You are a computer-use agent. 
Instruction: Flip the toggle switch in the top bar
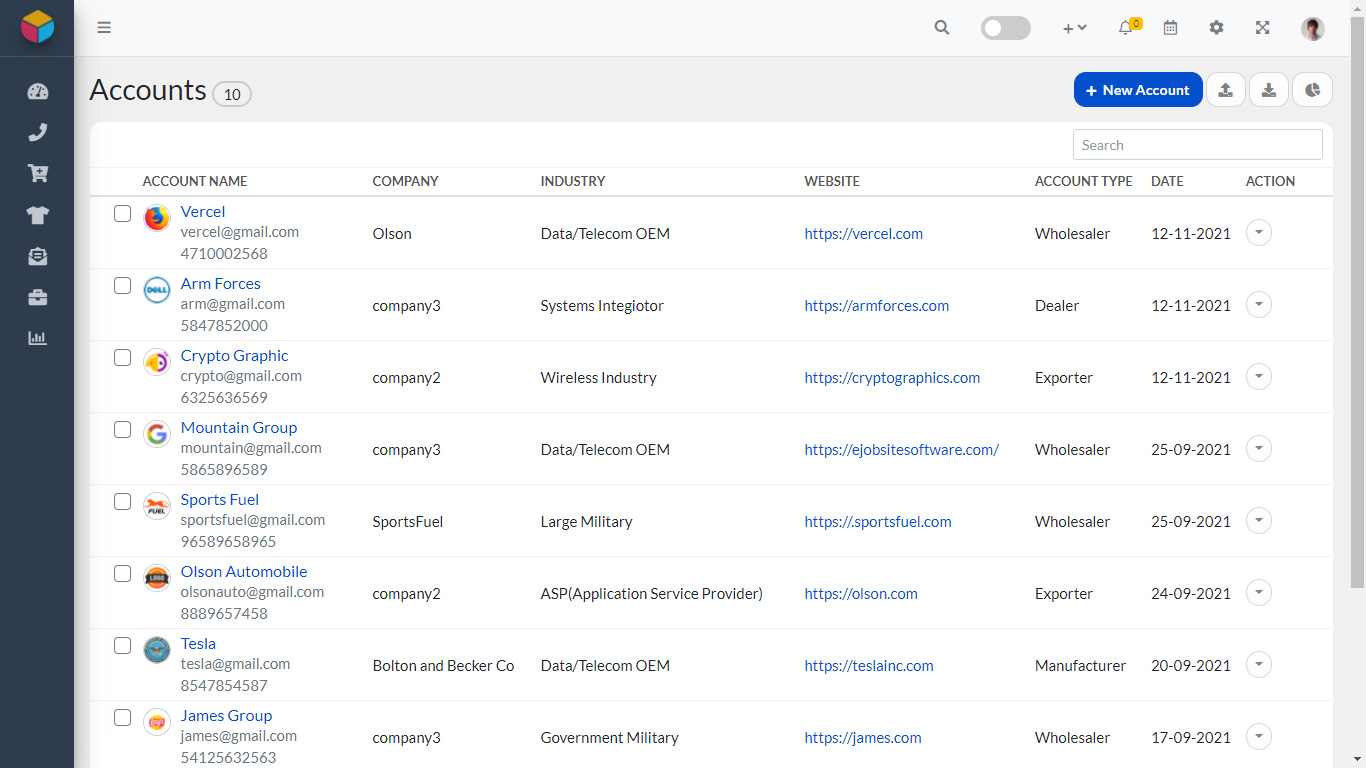tap(1006, 28)
